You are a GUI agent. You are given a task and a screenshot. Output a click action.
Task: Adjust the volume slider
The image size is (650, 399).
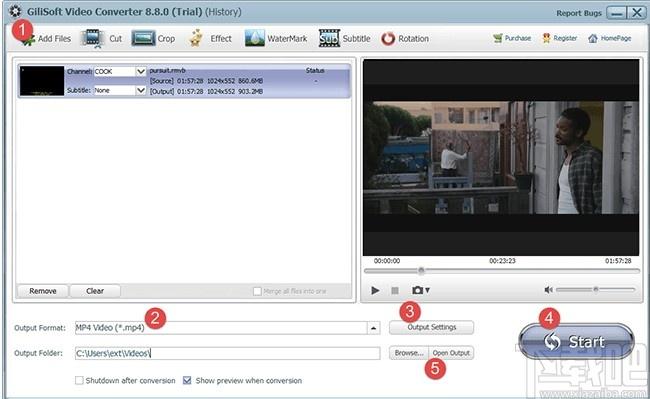tap(595, 289)
